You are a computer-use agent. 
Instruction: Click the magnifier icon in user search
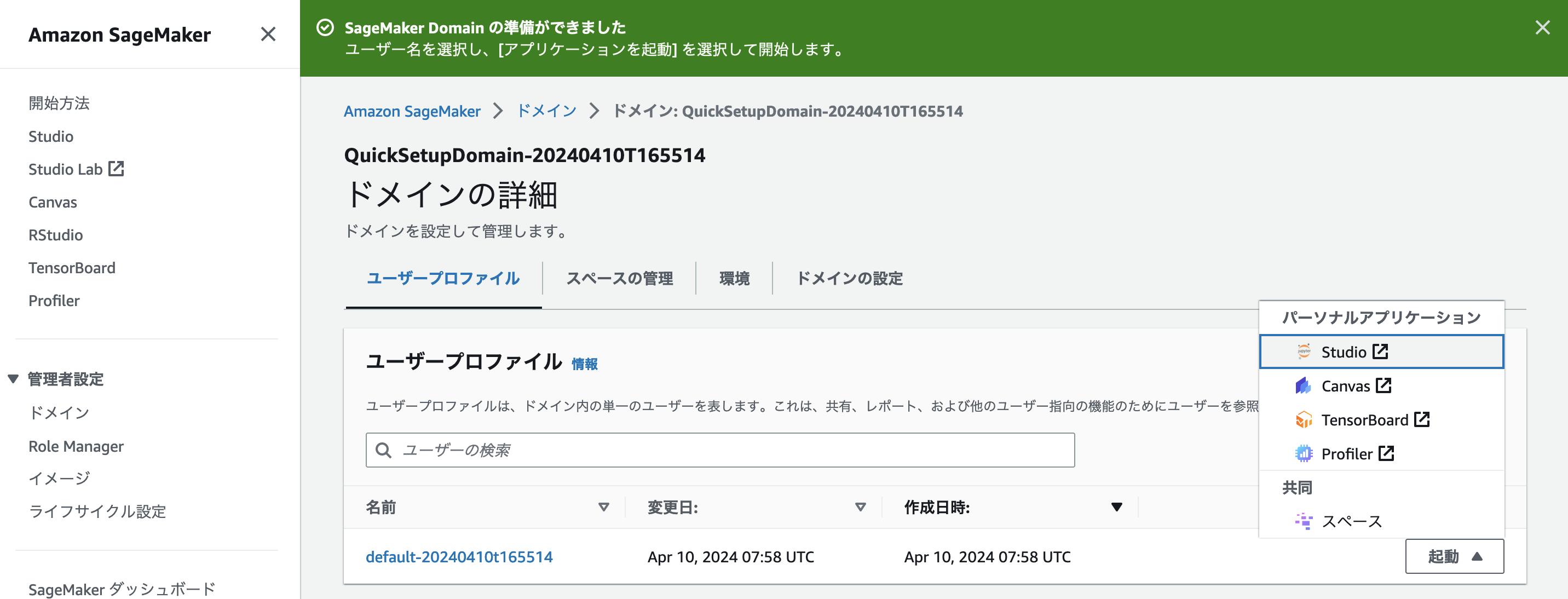coord(383,451)
